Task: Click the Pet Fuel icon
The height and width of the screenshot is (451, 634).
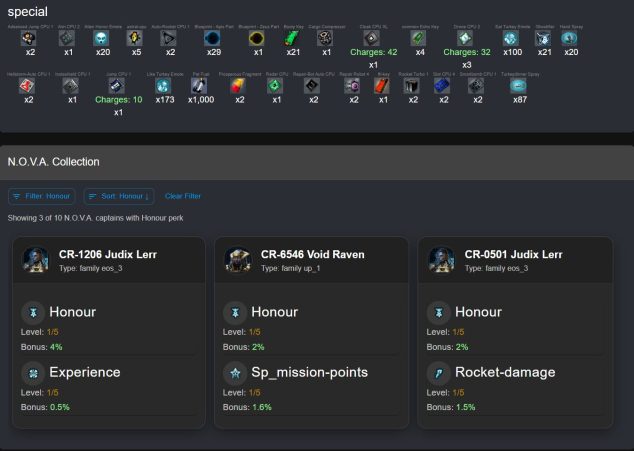Action: tap(200, 86)
